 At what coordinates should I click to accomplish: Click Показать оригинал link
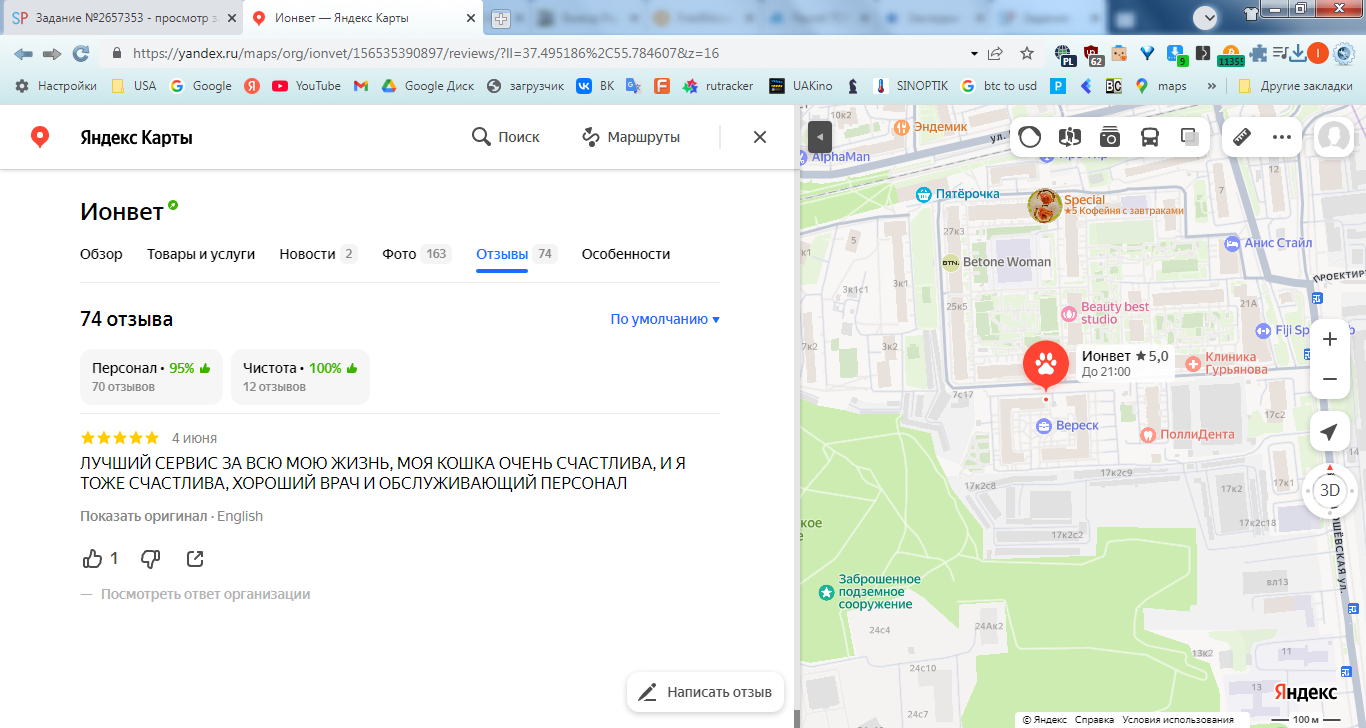[143, 516]
